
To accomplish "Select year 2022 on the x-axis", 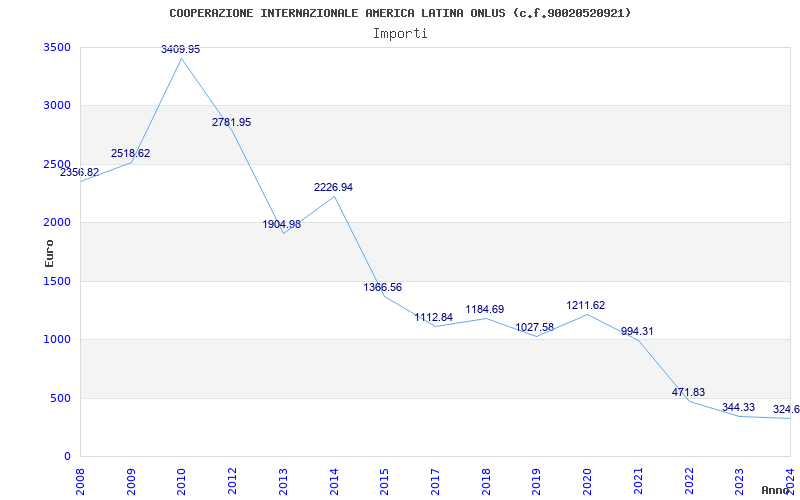I will [688, 481].
